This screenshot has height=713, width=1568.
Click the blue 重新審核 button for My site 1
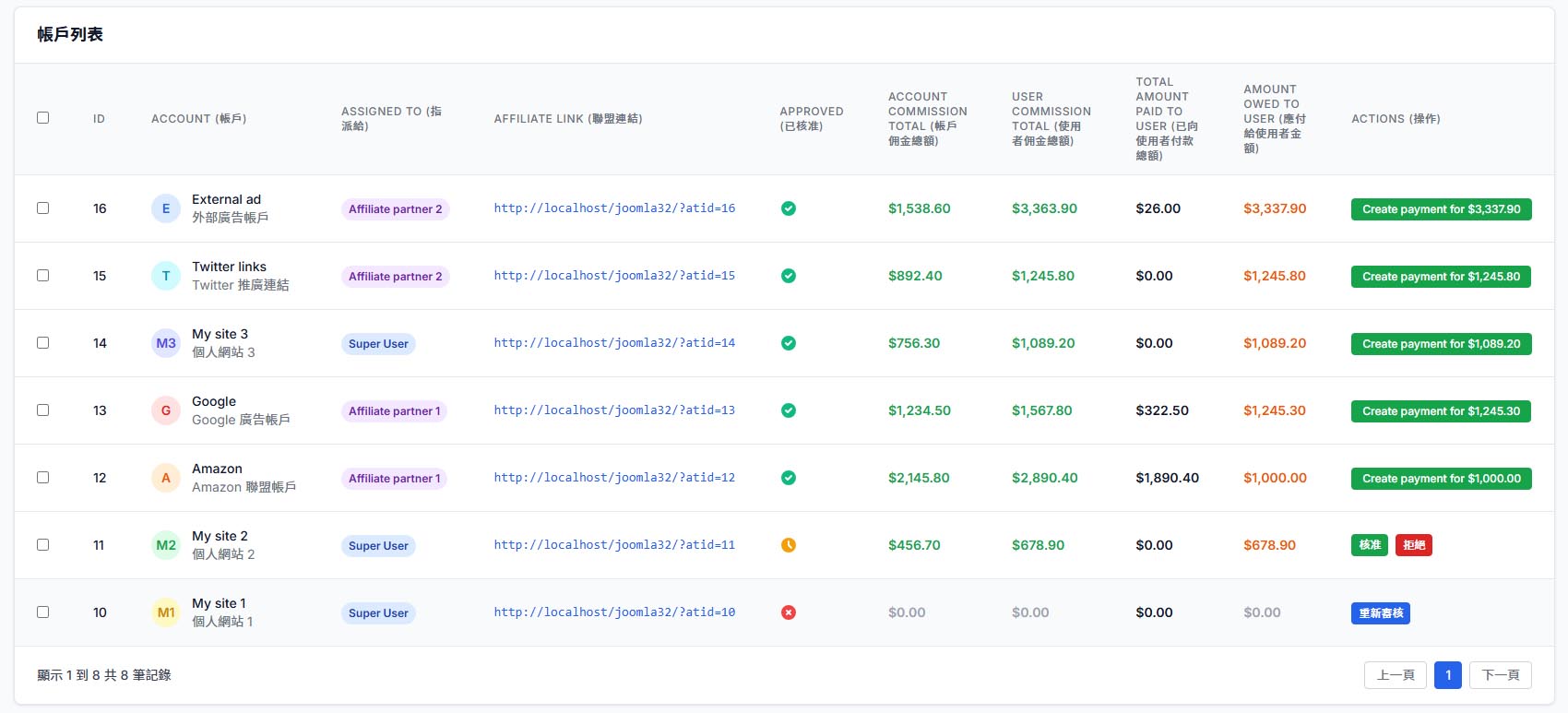click(1381, 613)
